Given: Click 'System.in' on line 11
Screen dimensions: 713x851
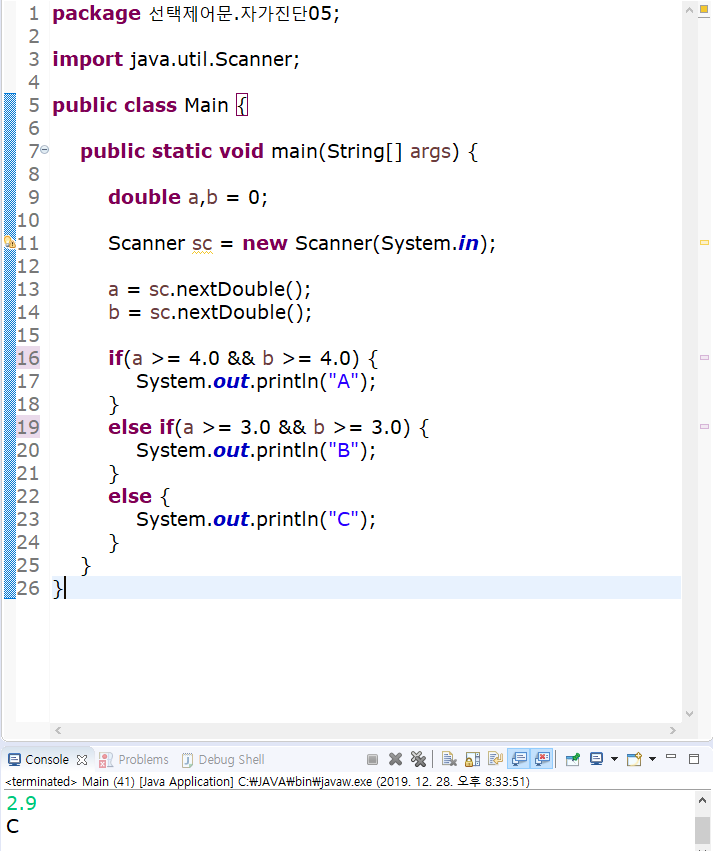Looking at the screenshot, I should [x=430, y=244].
